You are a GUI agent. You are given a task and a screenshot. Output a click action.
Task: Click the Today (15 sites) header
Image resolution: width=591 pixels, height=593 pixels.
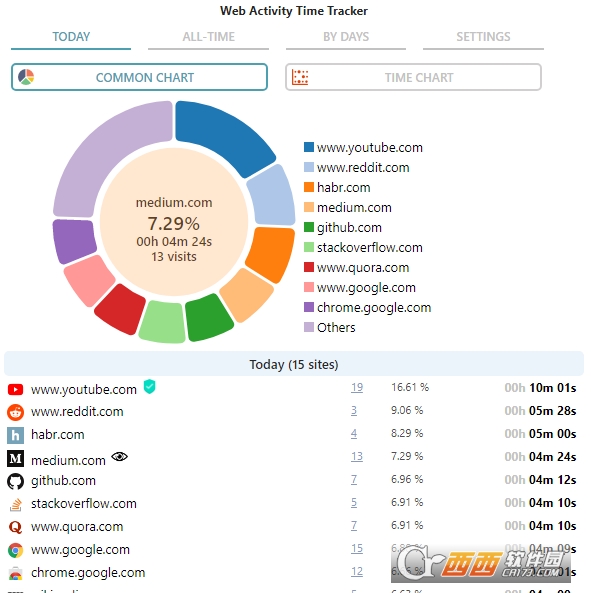coord(294,364)
